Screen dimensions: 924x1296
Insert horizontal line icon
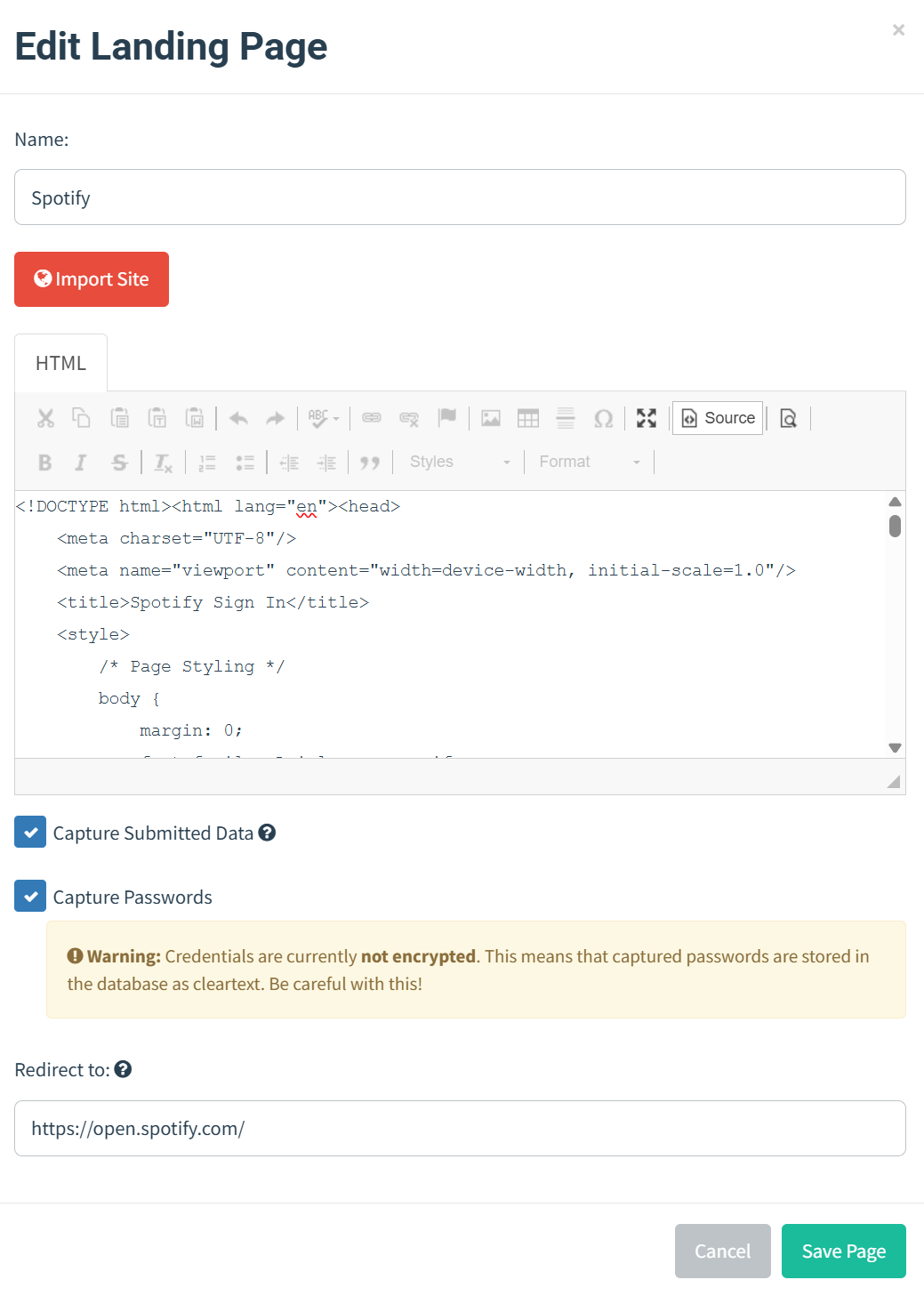pyautogui.click(x=566, y=418)
